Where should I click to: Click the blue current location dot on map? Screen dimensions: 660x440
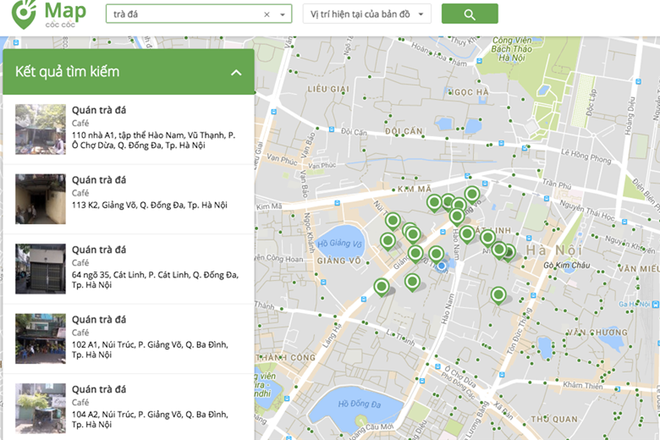pos(440,265)
